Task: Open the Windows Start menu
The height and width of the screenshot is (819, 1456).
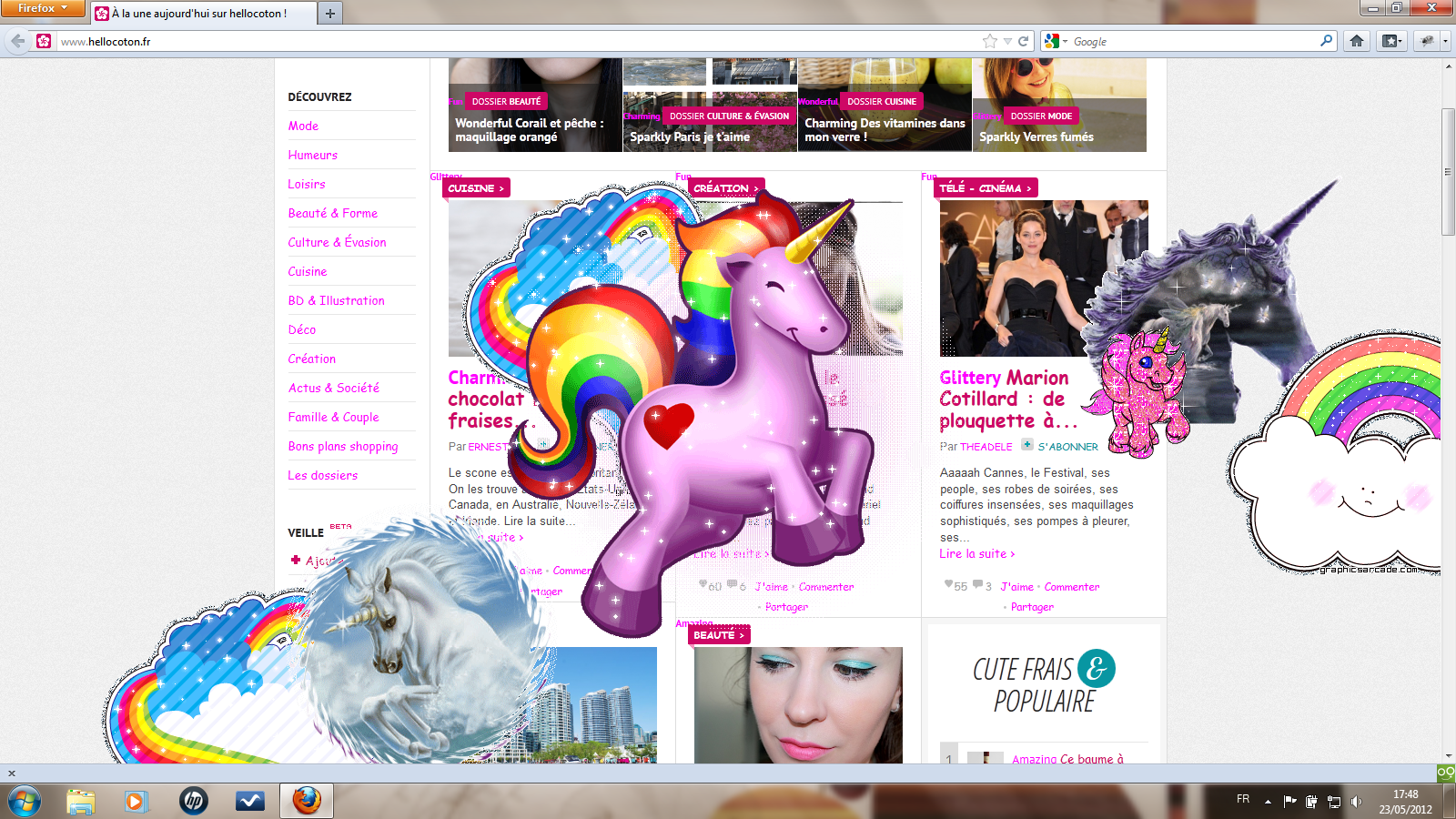Action: coord(24,802)
